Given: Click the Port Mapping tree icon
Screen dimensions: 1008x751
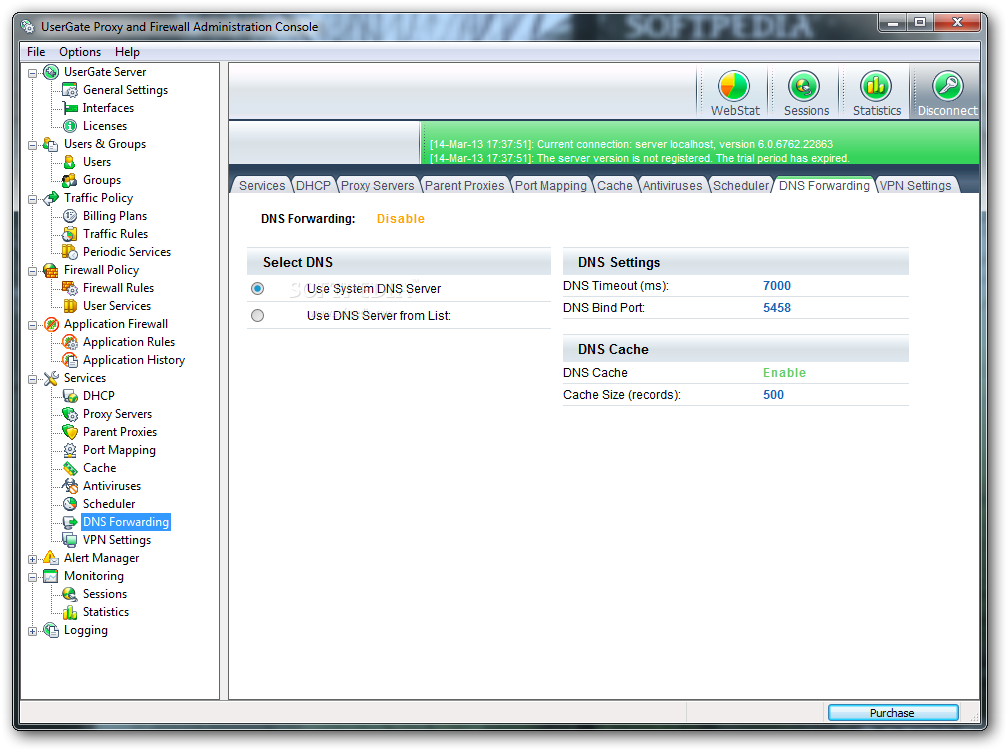Looking at the screenshot, I should pos(70,450).
